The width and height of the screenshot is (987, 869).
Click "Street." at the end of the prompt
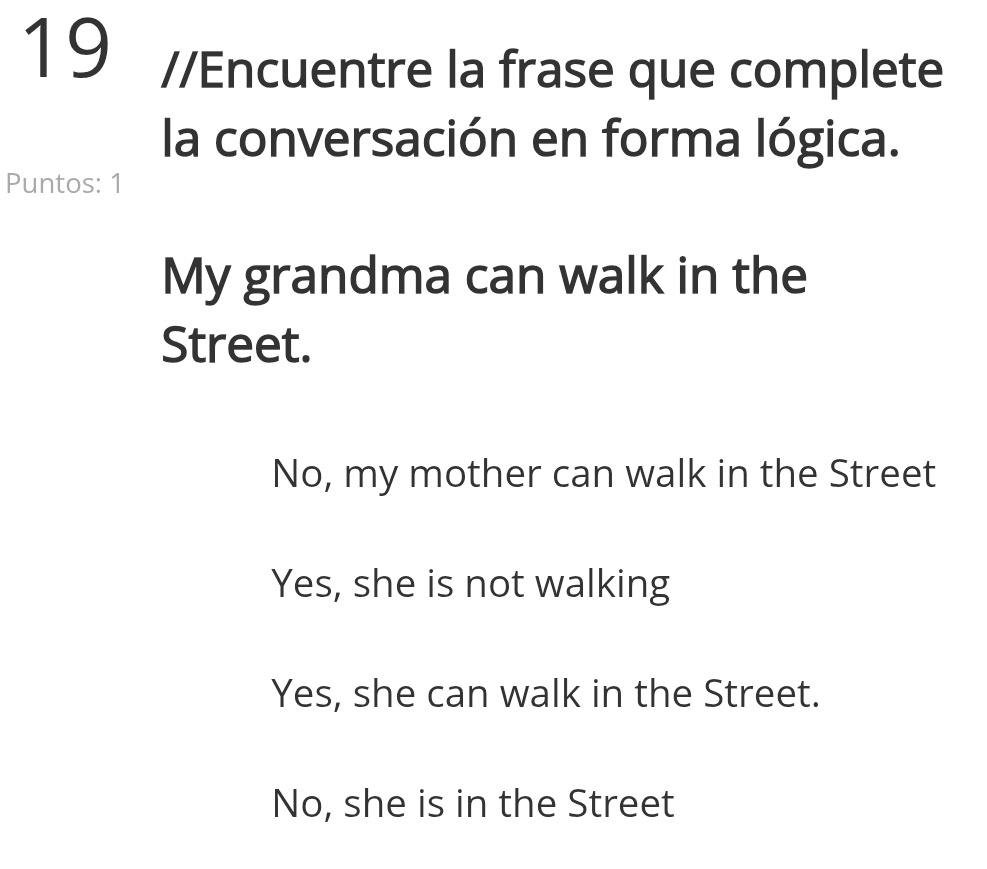click(236, 345)
